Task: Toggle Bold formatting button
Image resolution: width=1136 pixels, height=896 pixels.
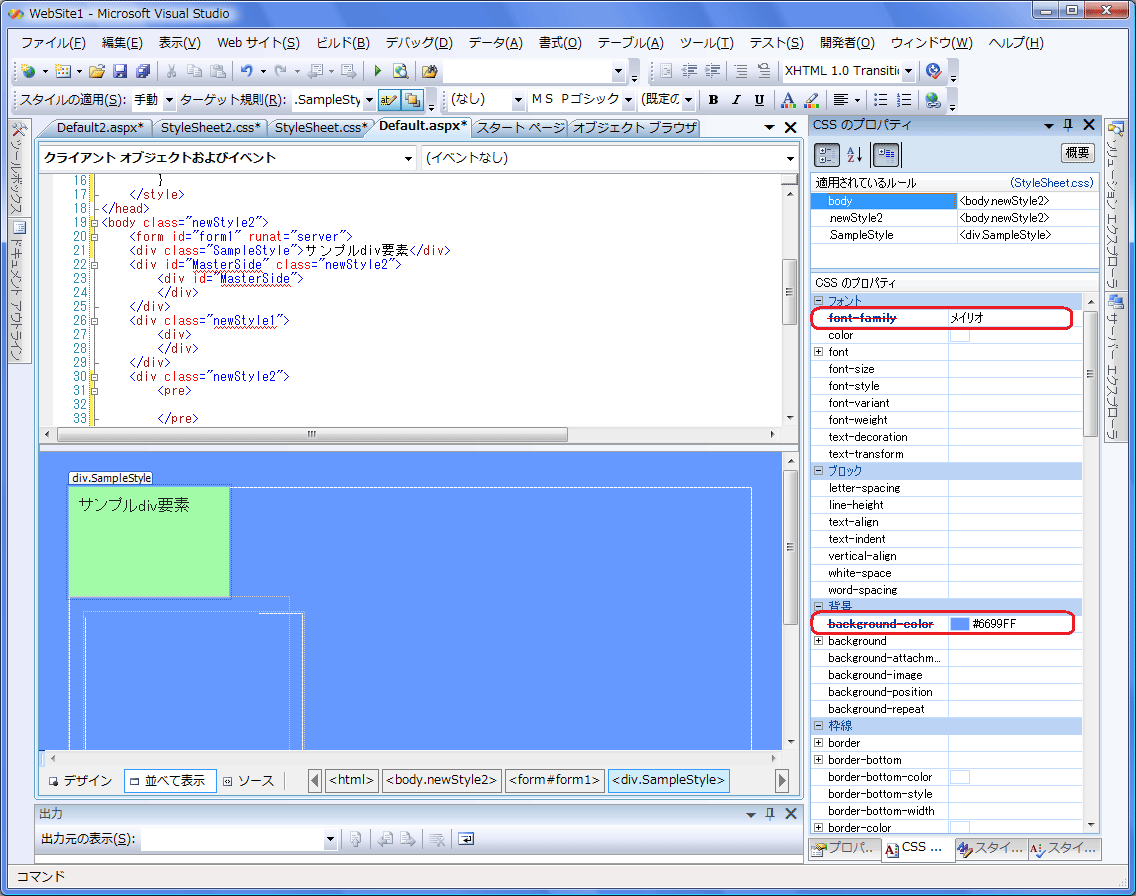Action: (713, 100)
